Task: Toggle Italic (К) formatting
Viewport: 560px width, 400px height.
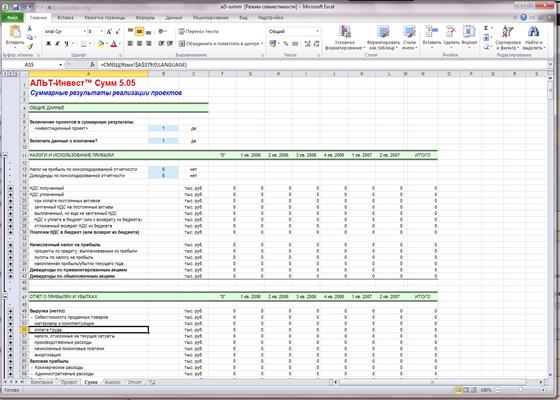Action: click(58, 44)
